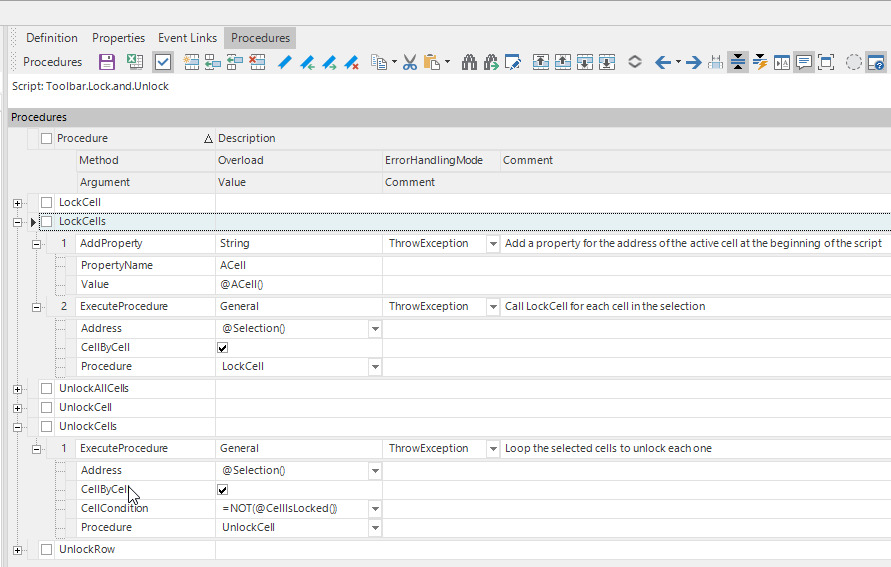Click the Paste clipboard icon

(432, 62)
